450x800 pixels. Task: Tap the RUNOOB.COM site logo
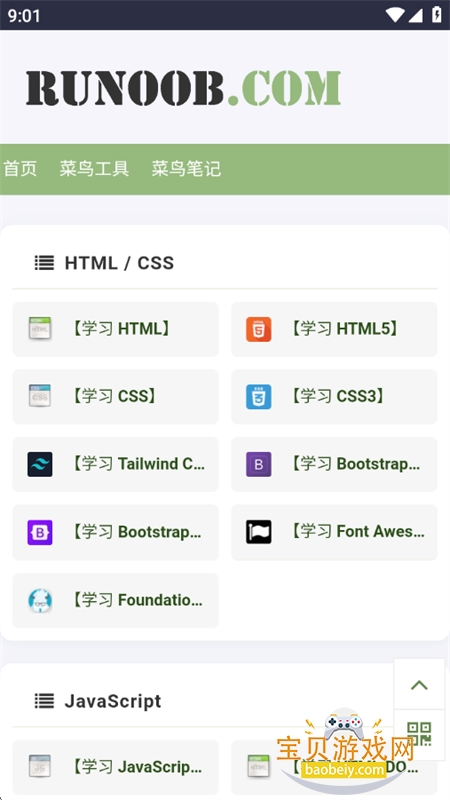[x=183, y=88]
